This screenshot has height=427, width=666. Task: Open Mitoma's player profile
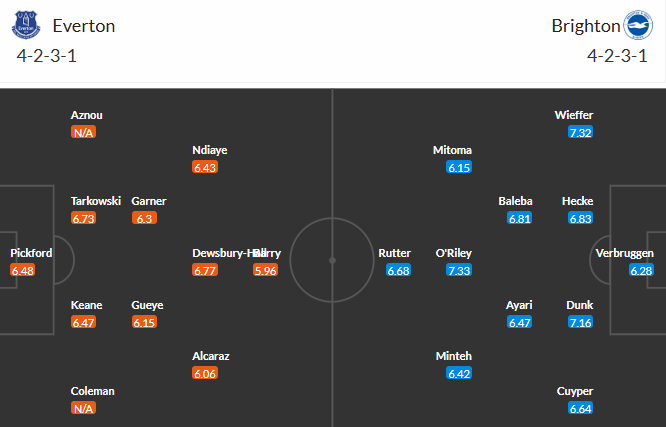tap(452, 150)
